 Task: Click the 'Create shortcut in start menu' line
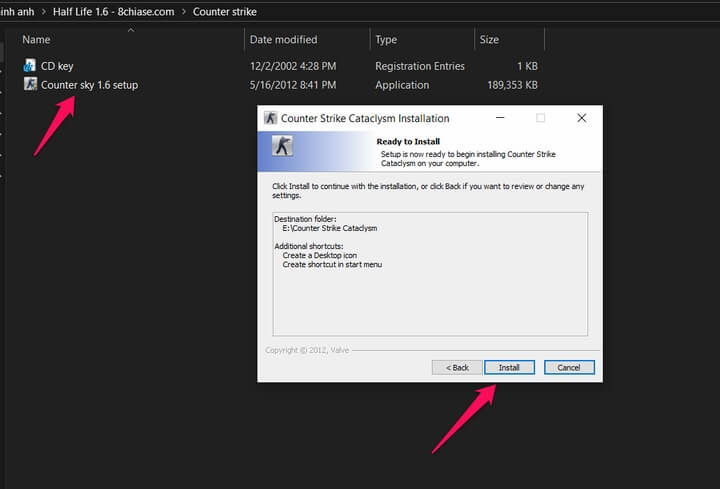(332, 264)
